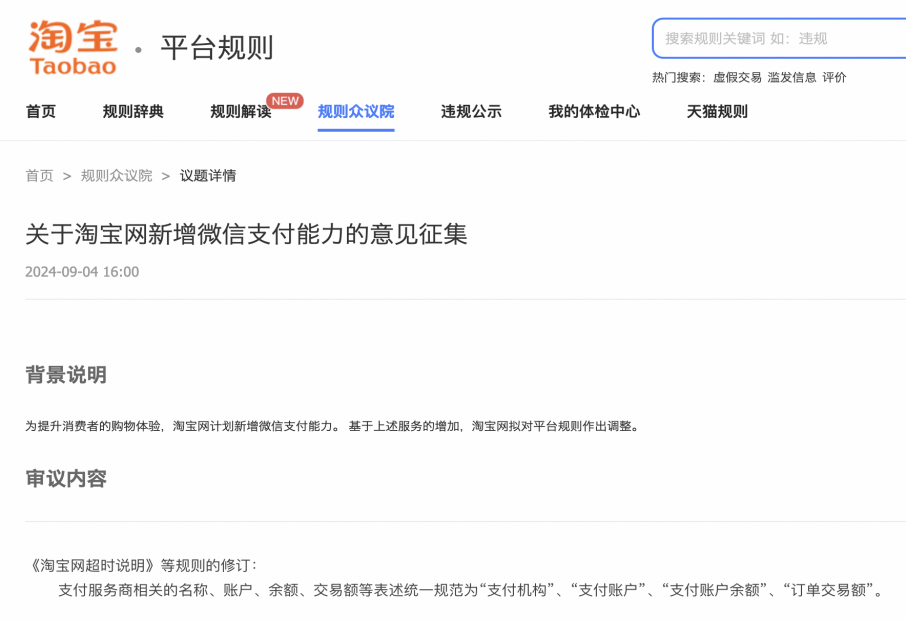Viewport: 906px width, 621px height.
Task: Click the 审议内容 section heading
Action: tap(66, 478)
